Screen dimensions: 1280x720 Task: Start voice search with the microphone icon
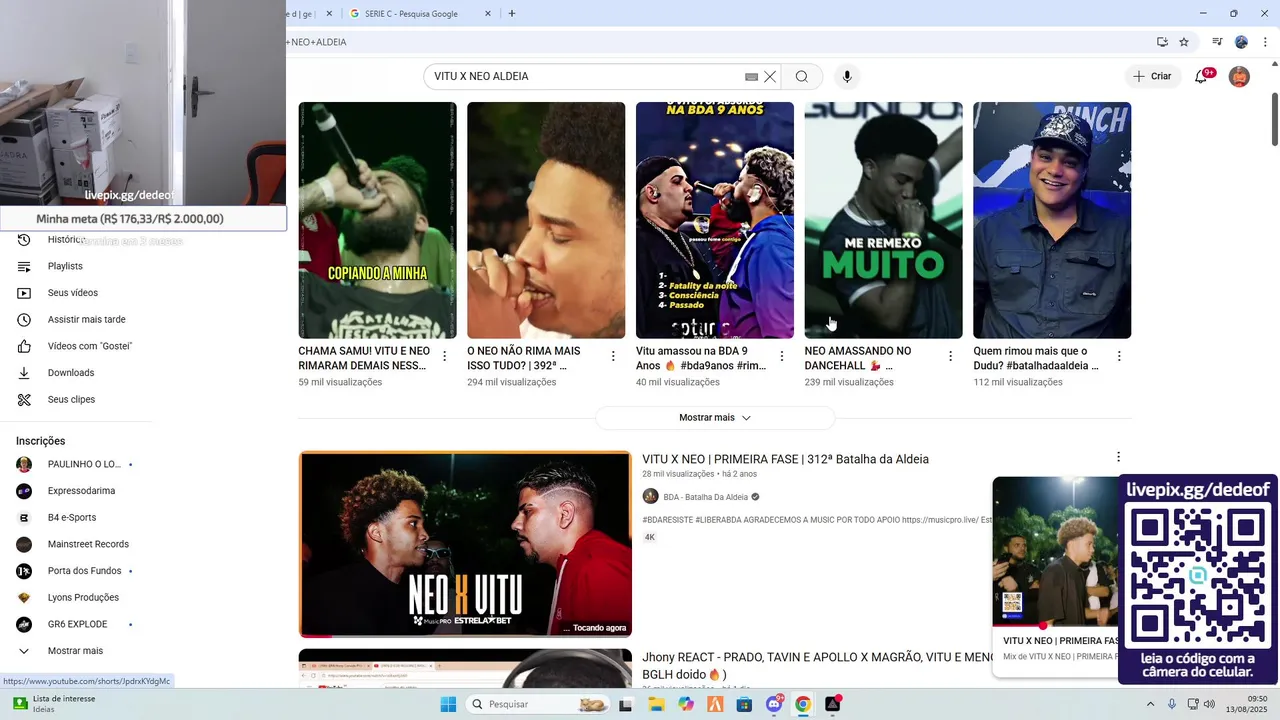pyautogui.click(x=847, y=77)
